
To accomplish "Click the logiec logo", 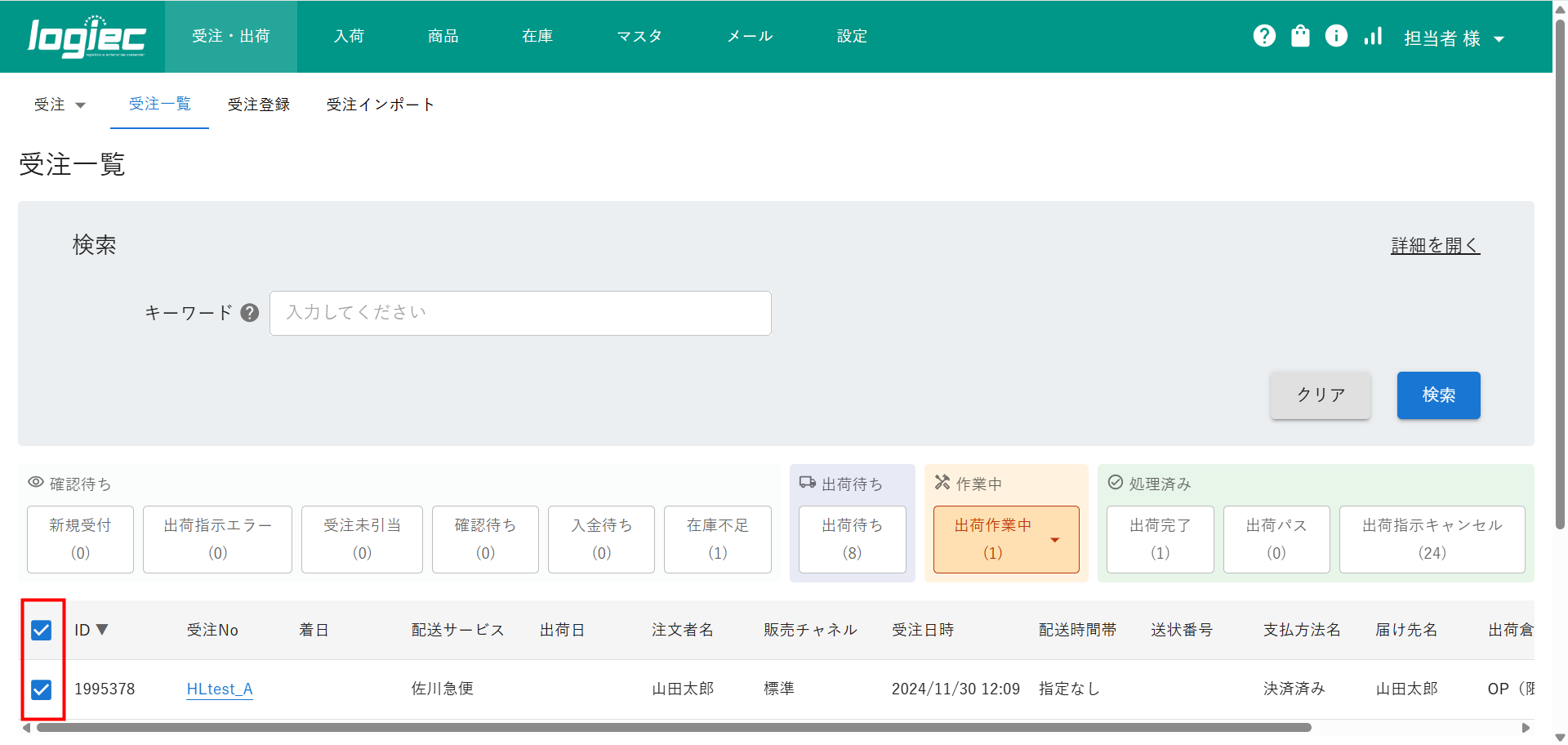I will click(x=87, y=37).
